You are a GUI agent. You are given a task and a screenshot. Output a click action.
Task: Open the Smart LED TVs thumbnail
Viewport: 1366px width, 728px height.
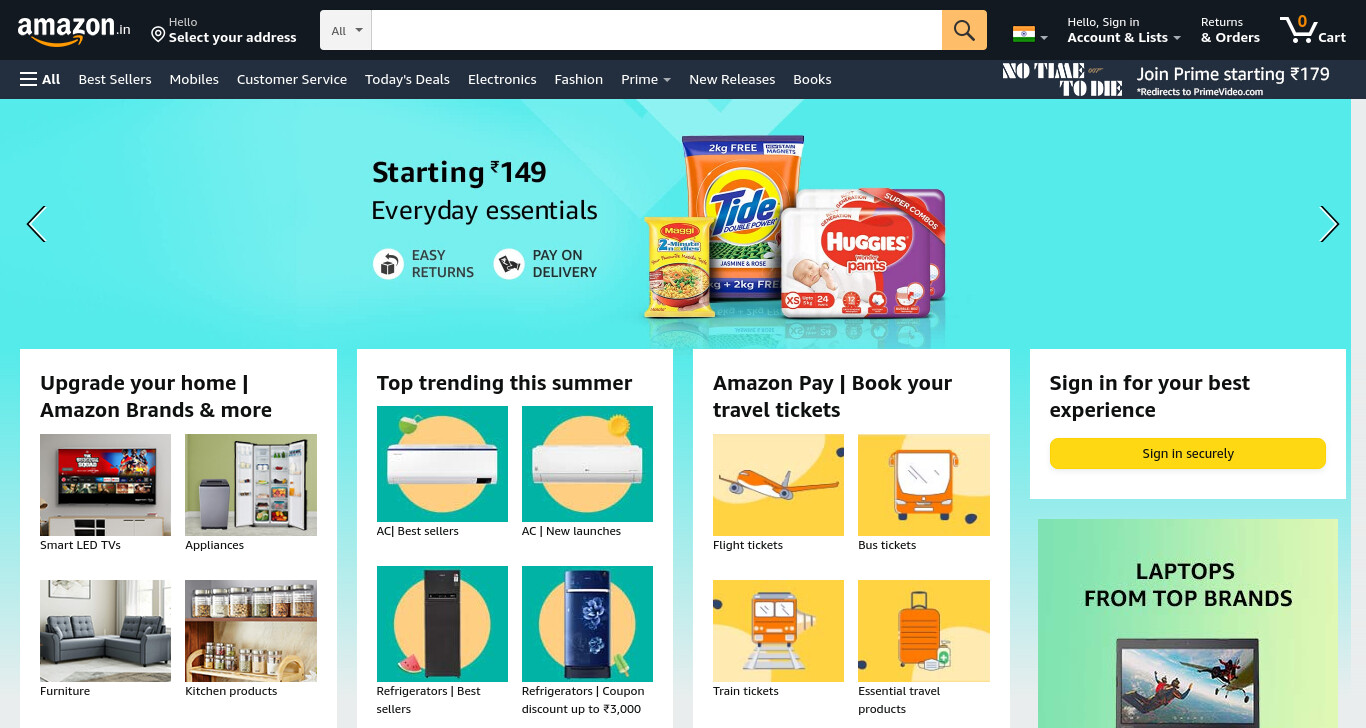tap(105, 485)
